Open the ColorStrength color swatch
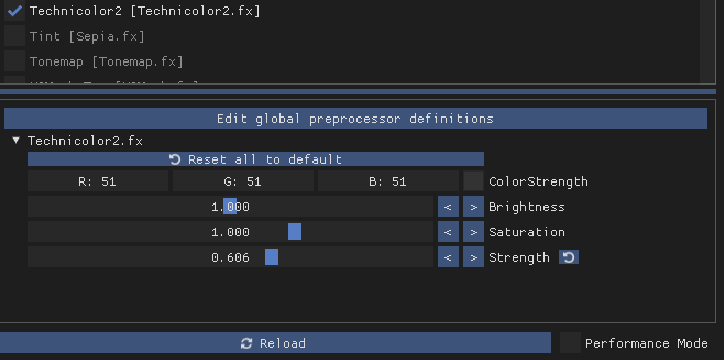This screenshot has width=724, height=360. click(473, 181)
